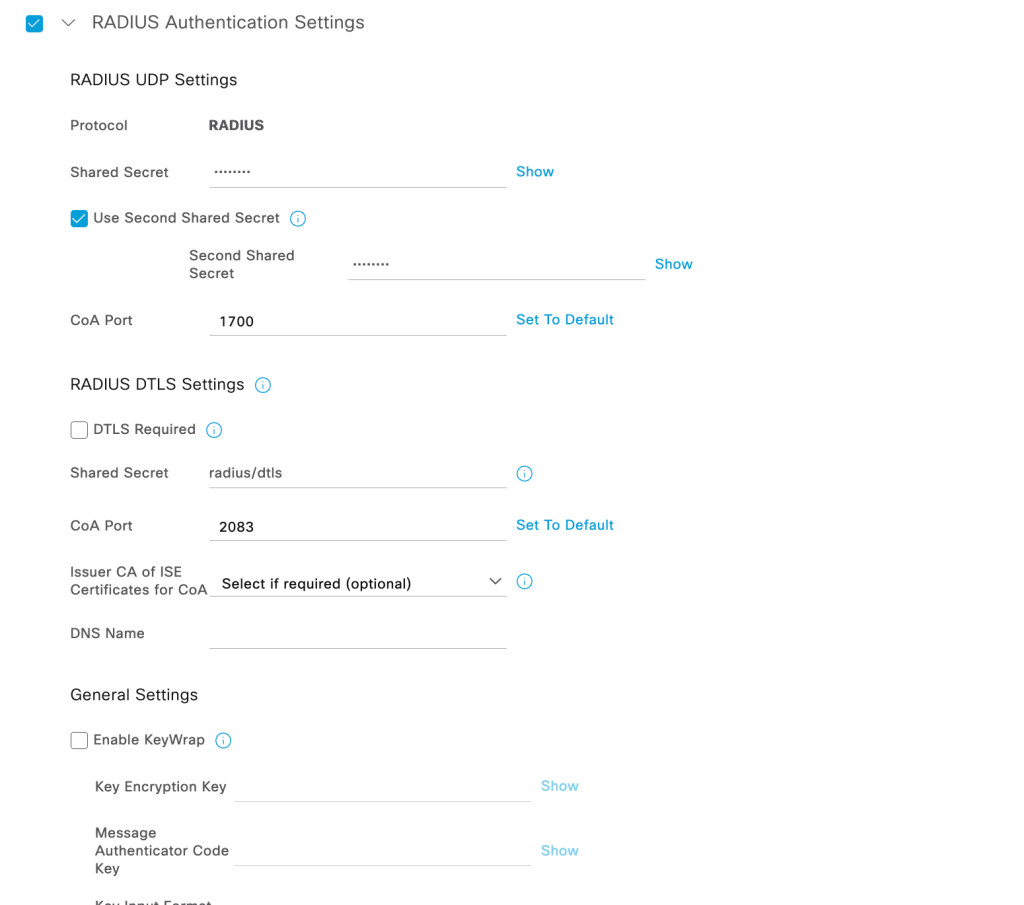
Task: Click info icon beside Issuer CA dropdown
Action: 524,582
